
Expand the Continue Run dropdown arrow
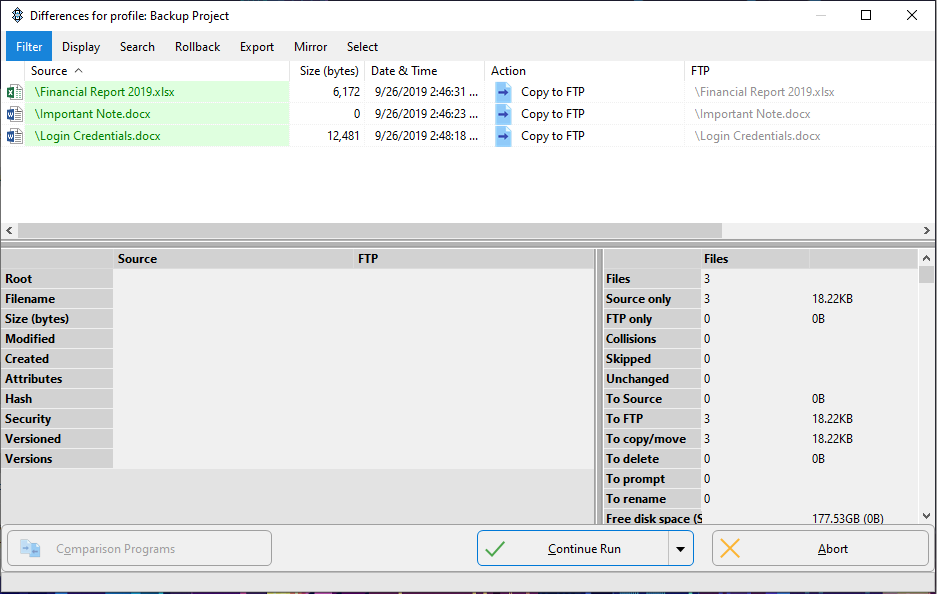pyautogui.click(x=681, y=549)
